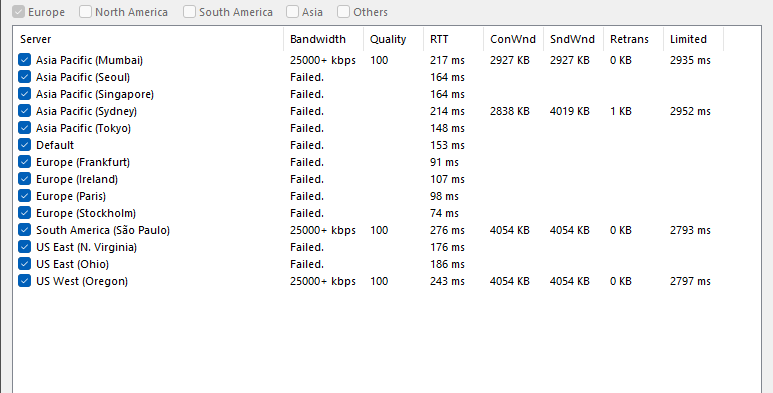Sort by the Limited column header
Screen dimensions: 773x393
(694, 39)
